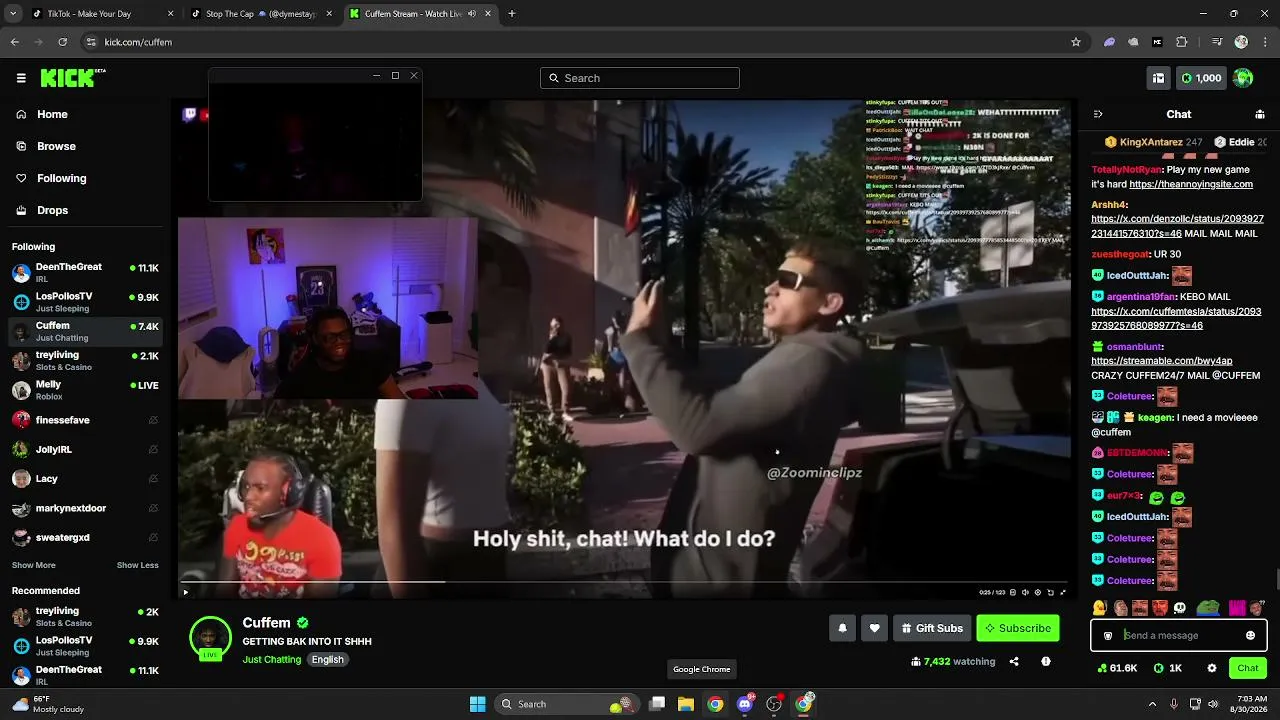Click the Kick search field
Screen dimensions: 1280x720
tap(640, 78)
